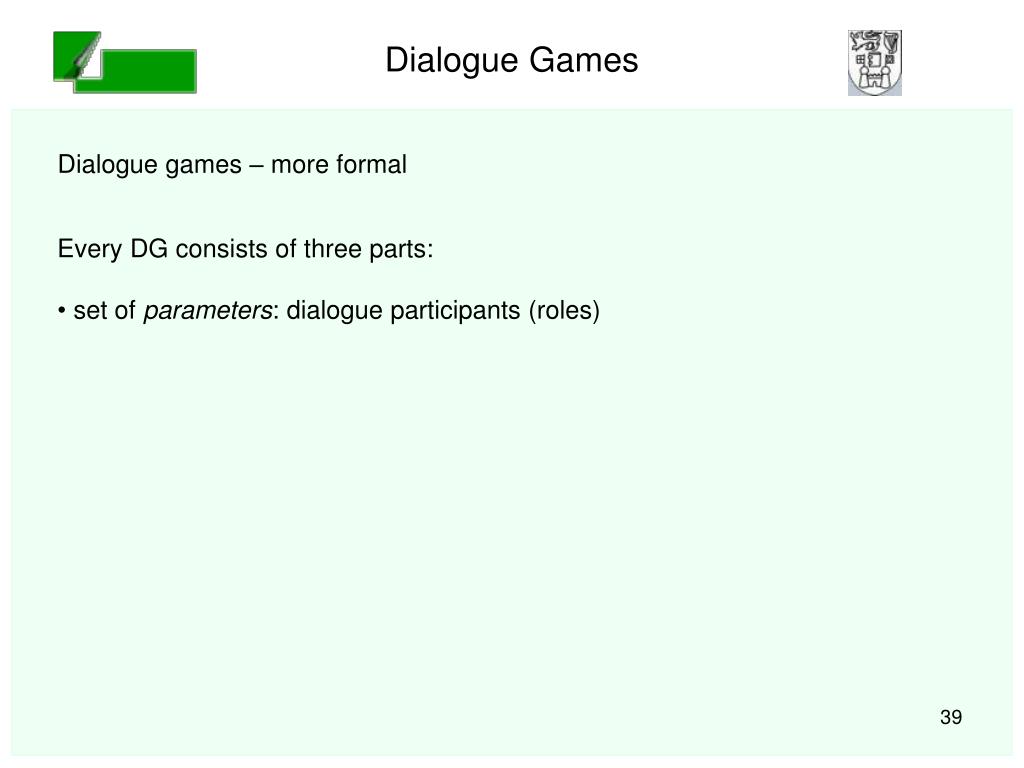The height and width of the screenshot is (768, 1024).
Task: Click the green logo at top left
Action: click(x=125, y=62)
